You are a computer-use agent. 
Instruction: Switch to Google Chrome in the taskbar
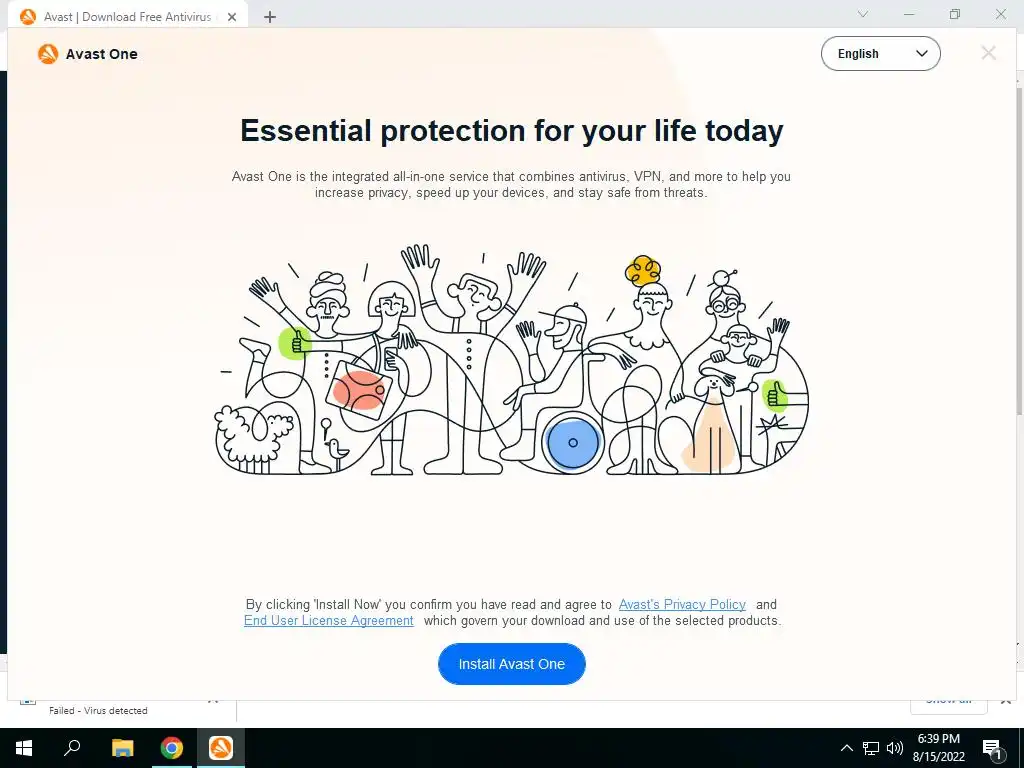click(172, 748)
